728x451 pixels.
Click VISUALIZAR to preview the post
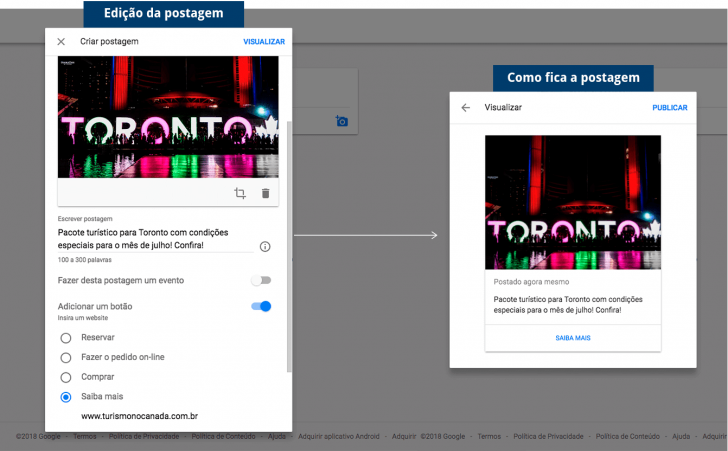point(264,42)
